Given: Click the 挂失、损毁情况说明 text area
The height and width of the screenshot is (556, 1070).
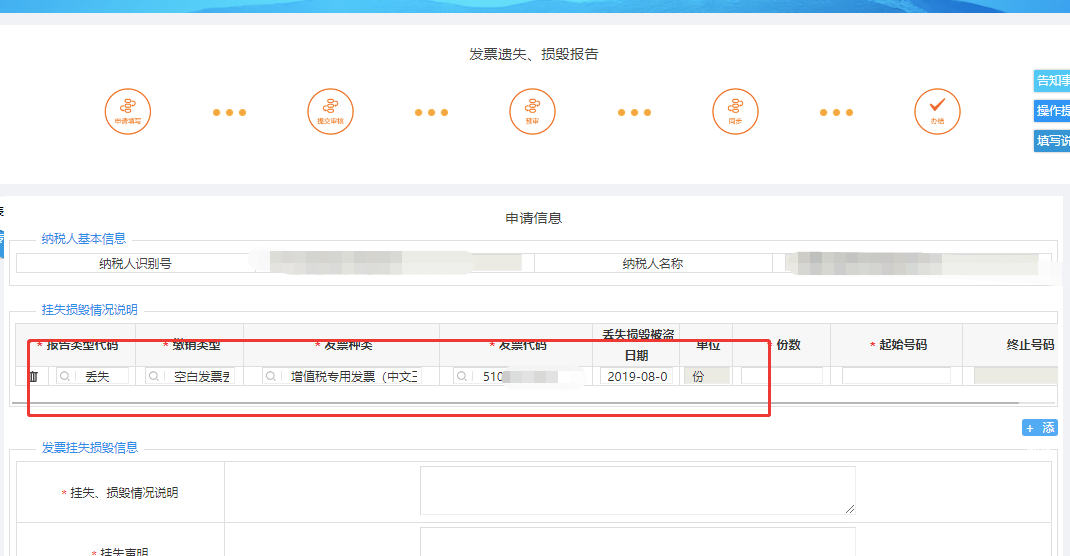Looking at the screenshot, I should coord(637,491).
